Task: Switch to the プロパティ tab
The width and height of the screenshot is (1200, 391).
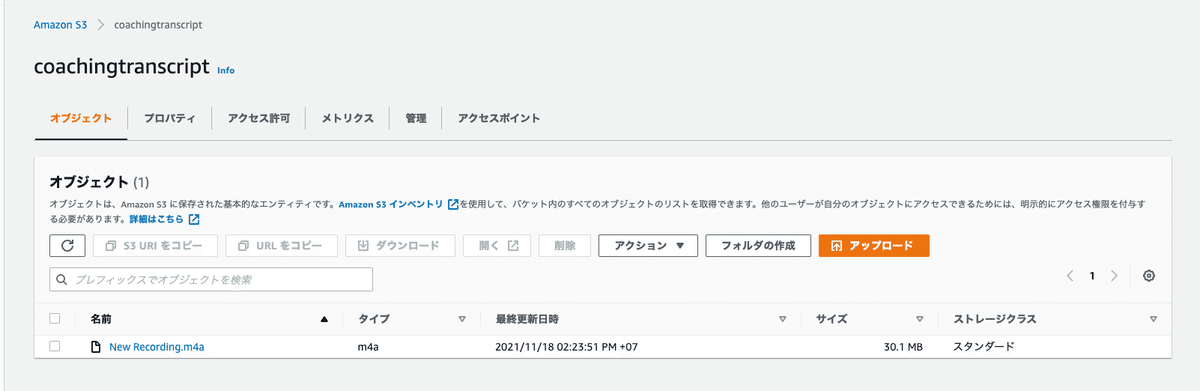Action: (x=169, y=118)
